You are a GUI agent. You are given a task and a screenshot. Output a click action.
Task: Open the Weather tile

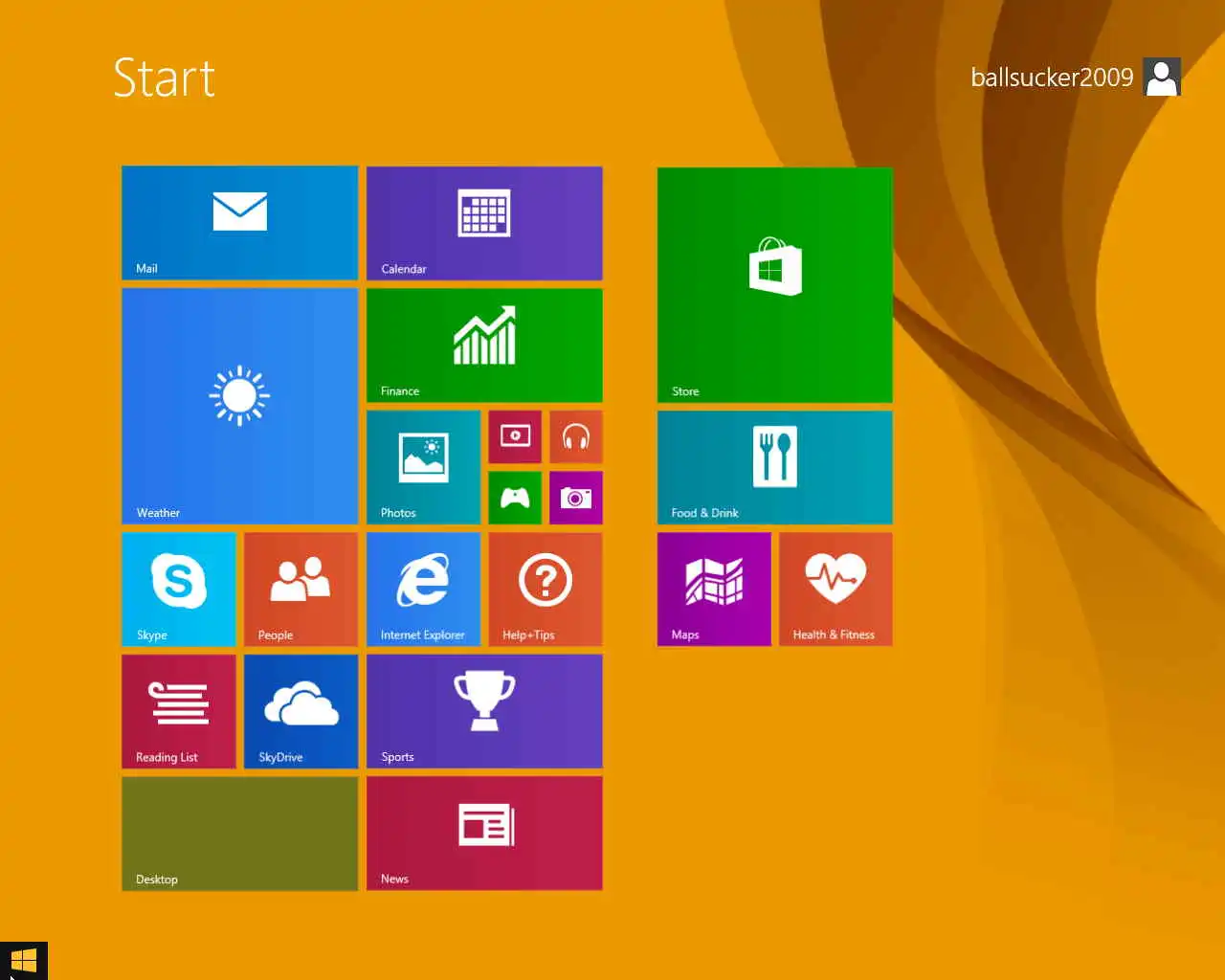click(x=239, y=407)
